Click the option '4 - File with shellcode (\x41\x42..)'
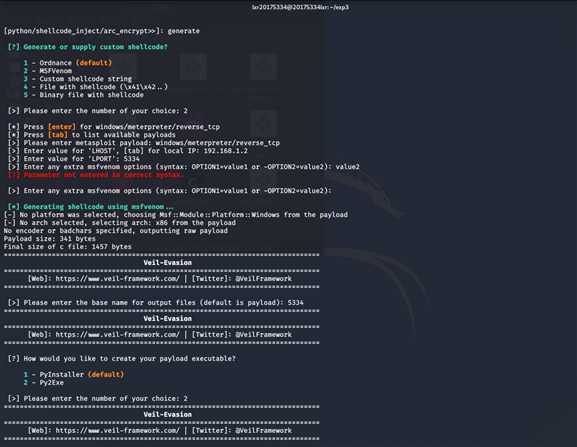Viewport: 577px width, 447px height. pyautogui.click(x=96, y=87)
